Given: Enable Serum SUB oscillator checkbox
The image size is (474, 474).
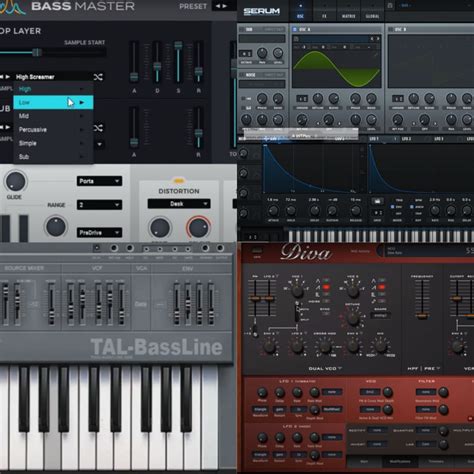Looking at the screenshot, I should [x=242, y=30].
